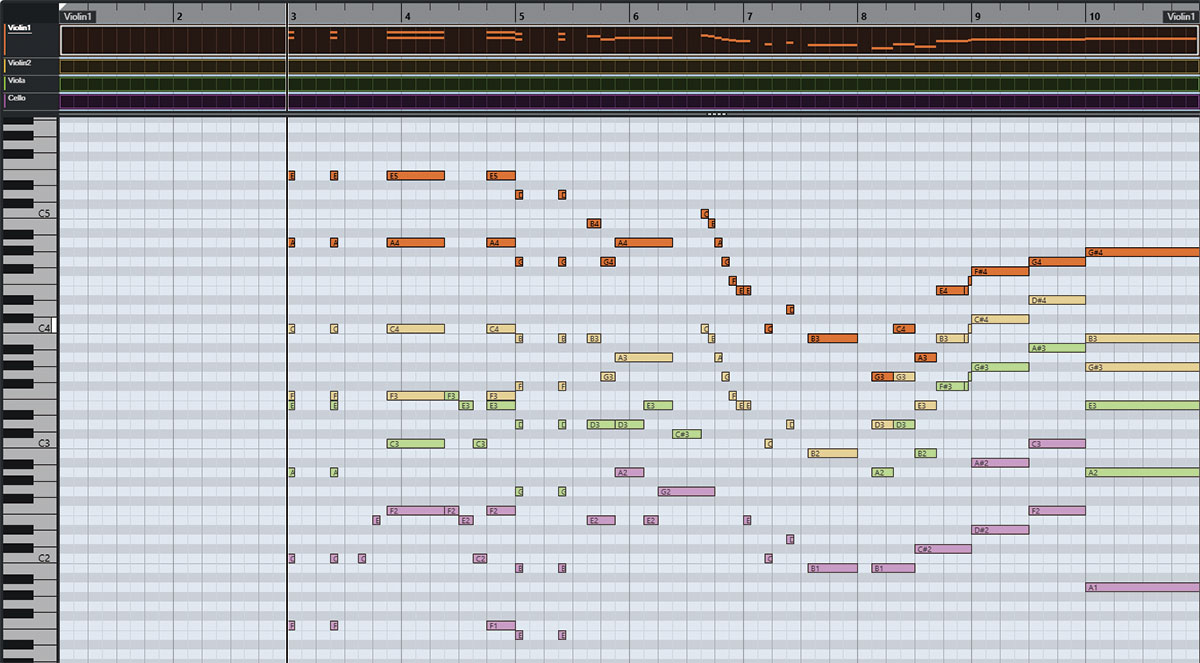Click the purple Cello part lane
The width and height of the screenshot is (1200, 663).
(629, 101)
